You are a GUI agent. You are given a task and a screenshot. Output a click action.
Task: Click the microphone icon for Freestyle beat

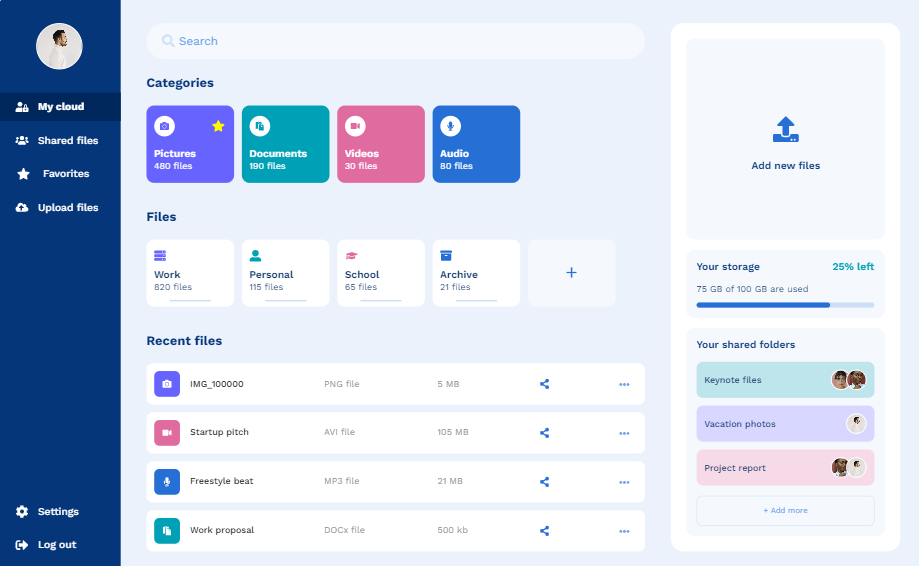click(x=167, y=482)
